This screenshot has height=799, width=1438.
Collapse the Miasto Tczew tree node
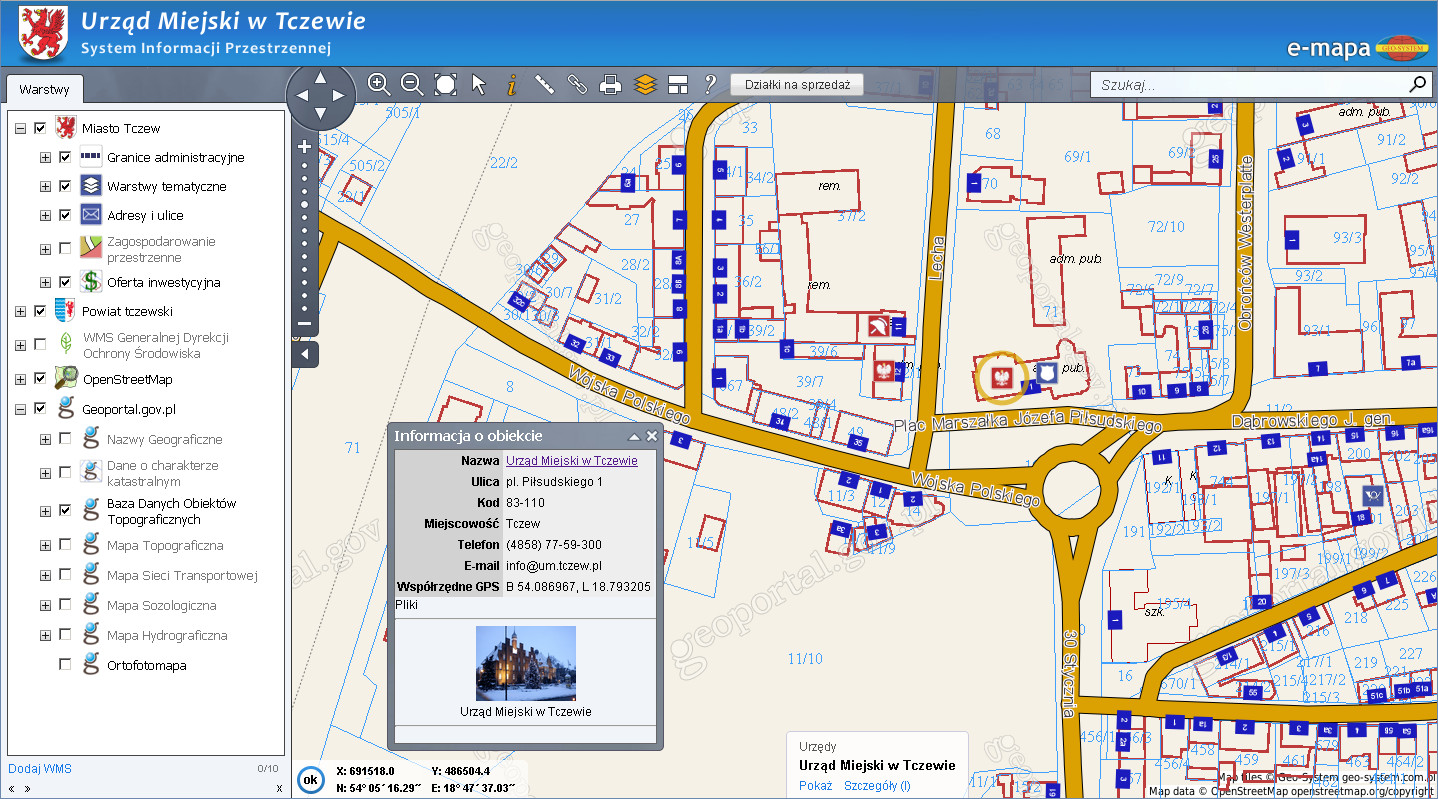tap(20, 128)
